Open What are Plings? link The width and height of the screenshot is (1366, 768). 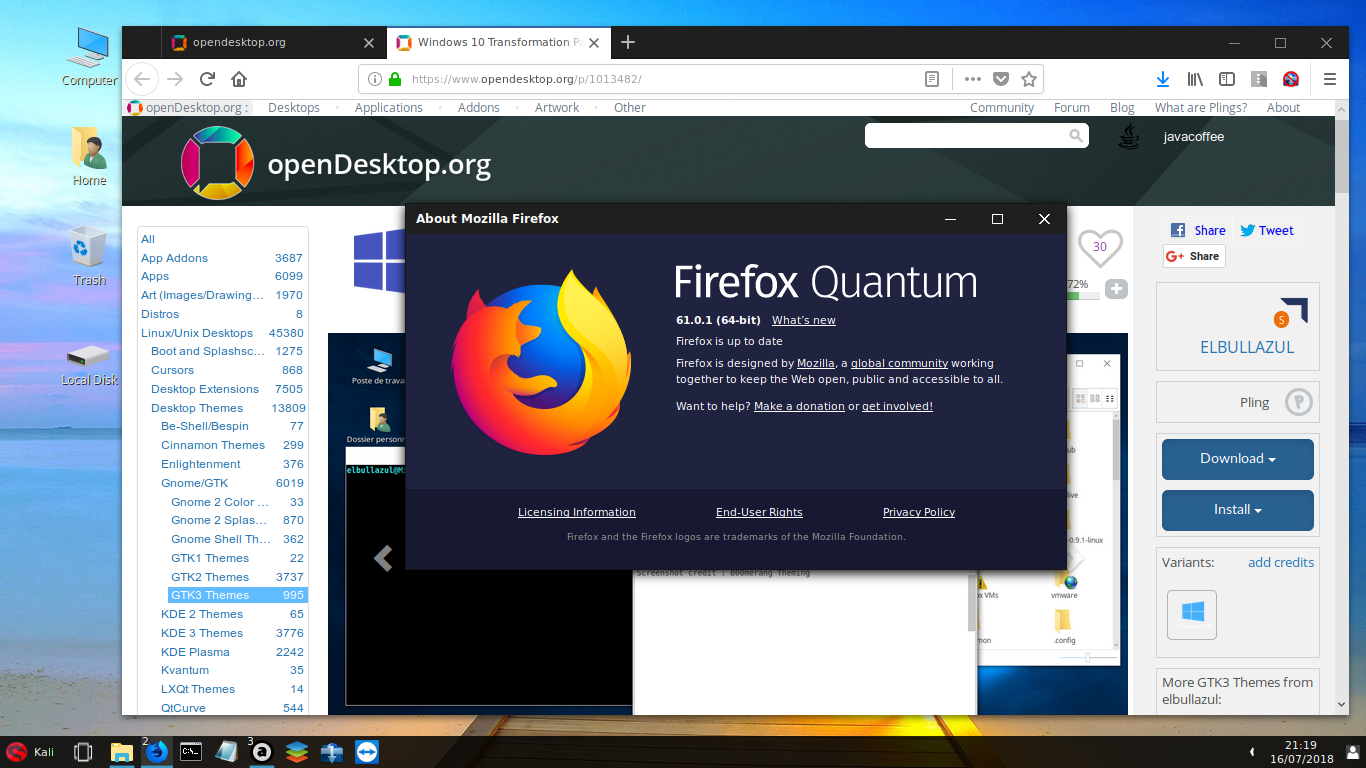click(x=1201, y=108)
